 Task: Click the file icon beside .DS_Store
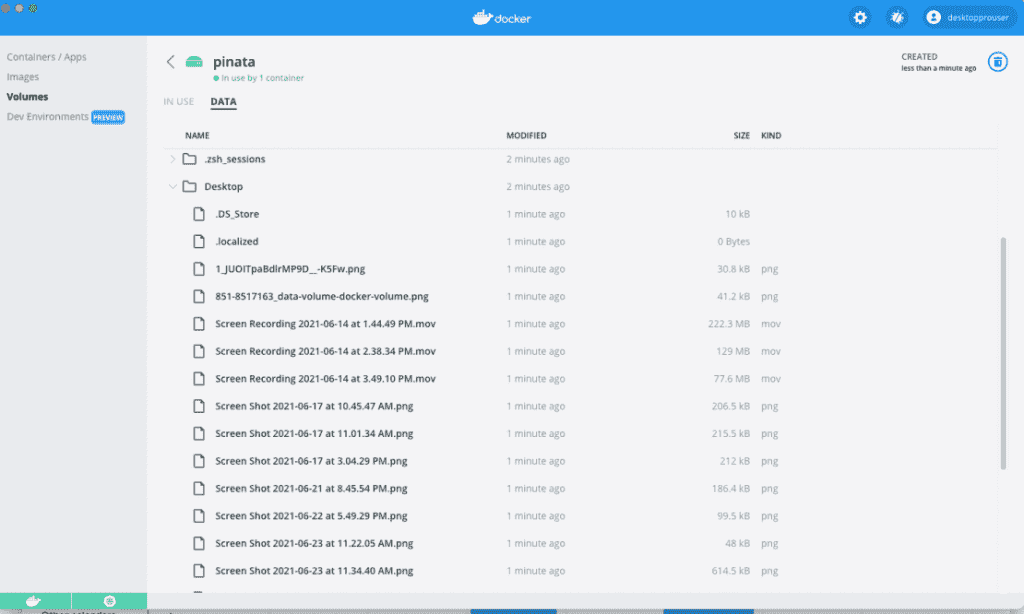[198, 213]
